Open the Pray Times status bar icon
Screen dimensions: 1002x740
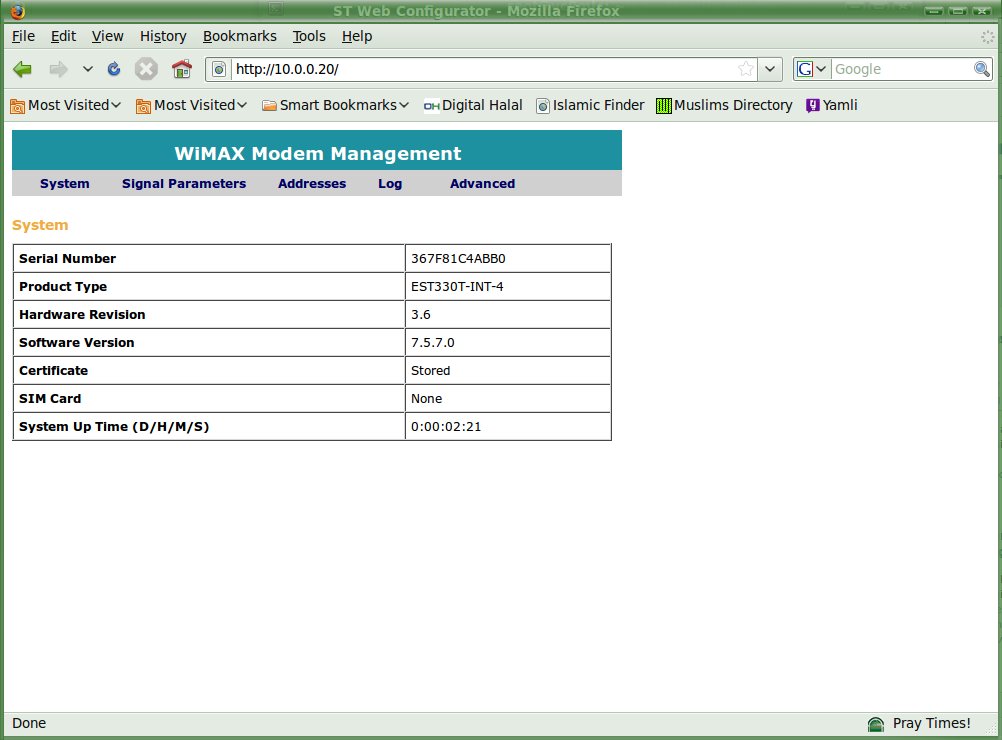(x=876, y=724)
